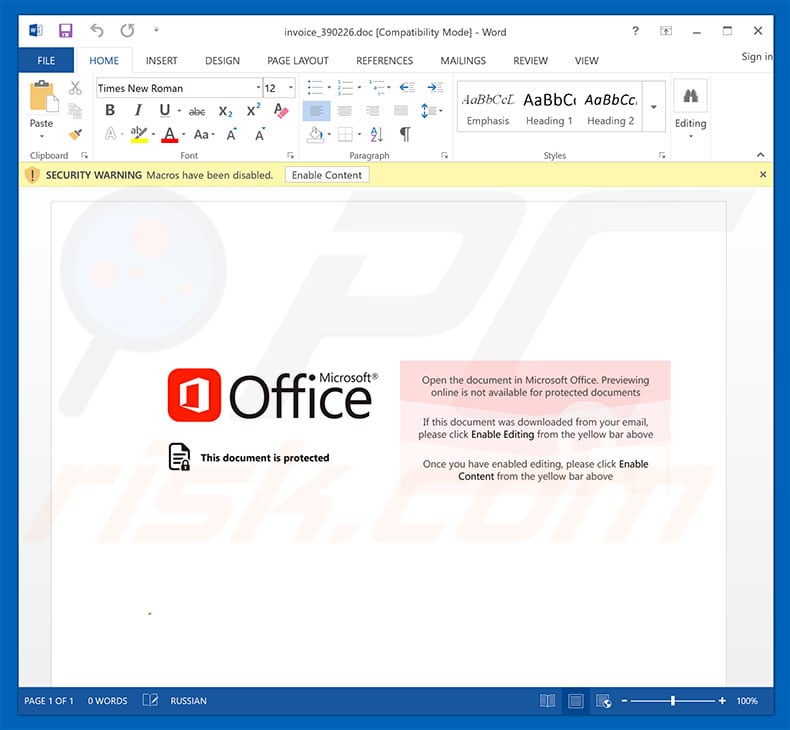Click the Paste clipboard icon
Image resolution: width=790 pixels, height=730 pixels.
(43, 97)
